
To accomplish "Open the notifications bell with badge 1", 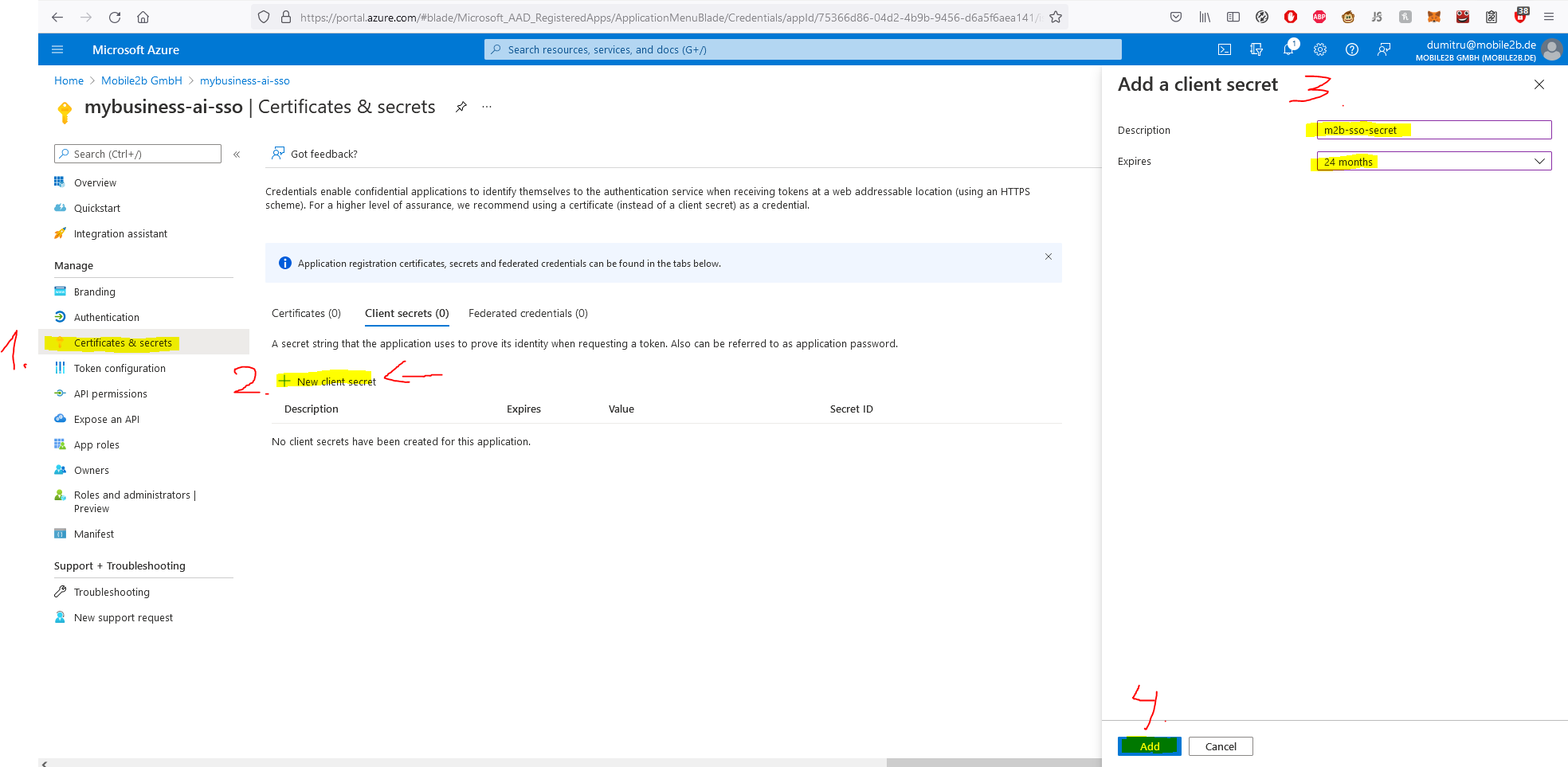I will tap(1288, 49).
